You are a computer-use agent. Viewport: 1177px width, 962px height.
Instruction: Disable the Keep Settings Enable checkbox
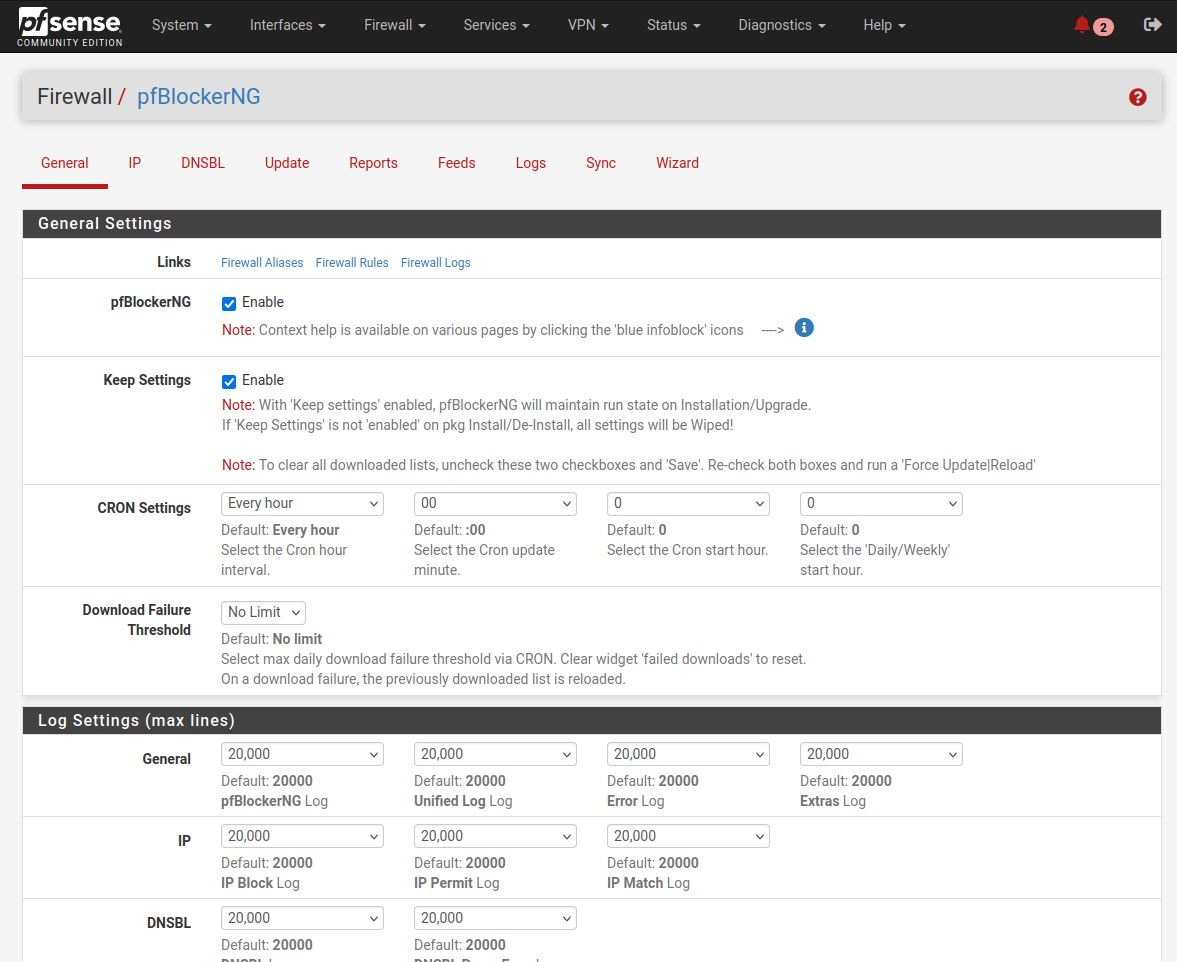coord(229,380)
